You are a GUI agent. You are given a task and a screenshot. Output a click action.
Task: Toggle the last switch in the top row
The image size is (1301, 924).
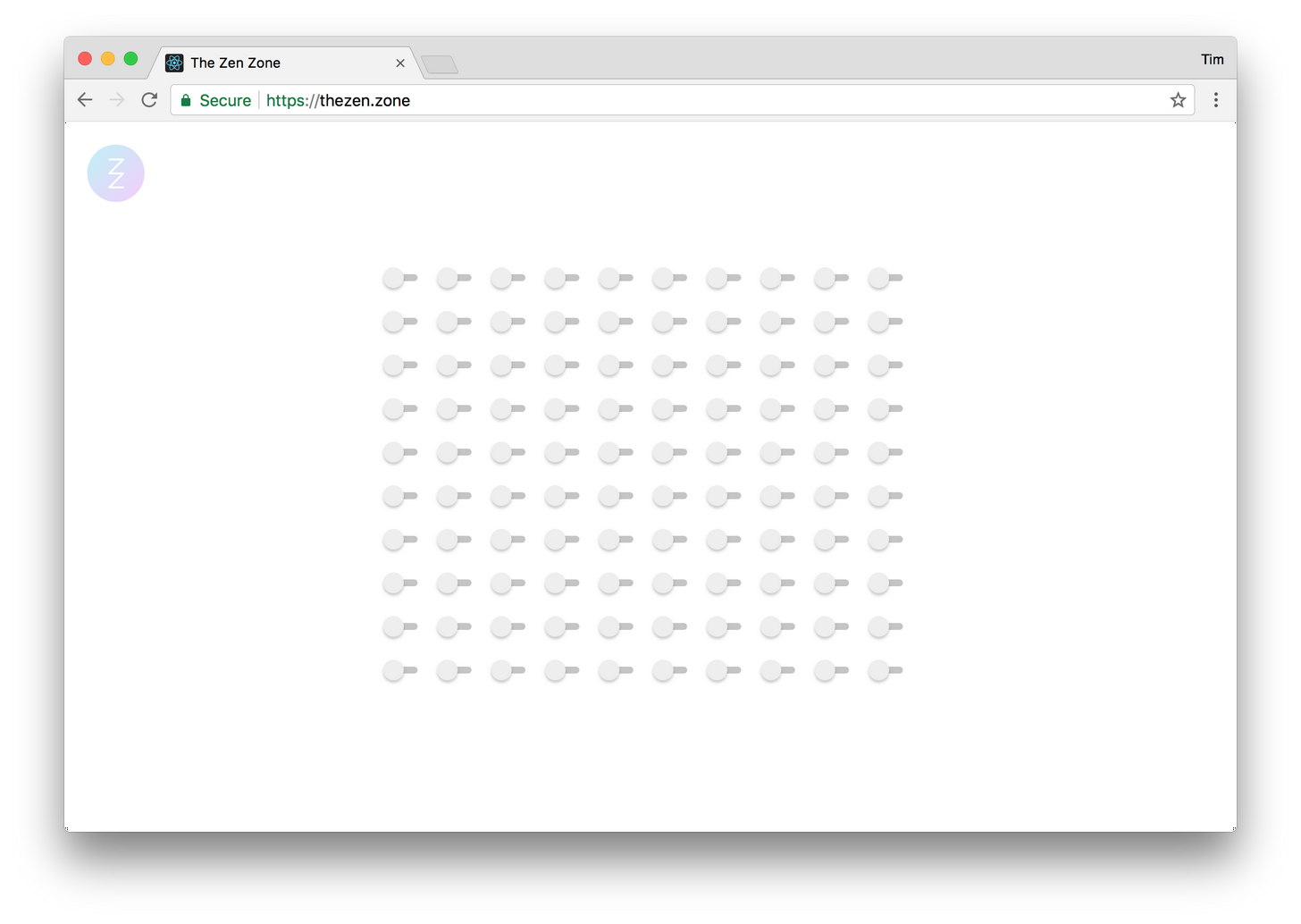pos(886,279)
